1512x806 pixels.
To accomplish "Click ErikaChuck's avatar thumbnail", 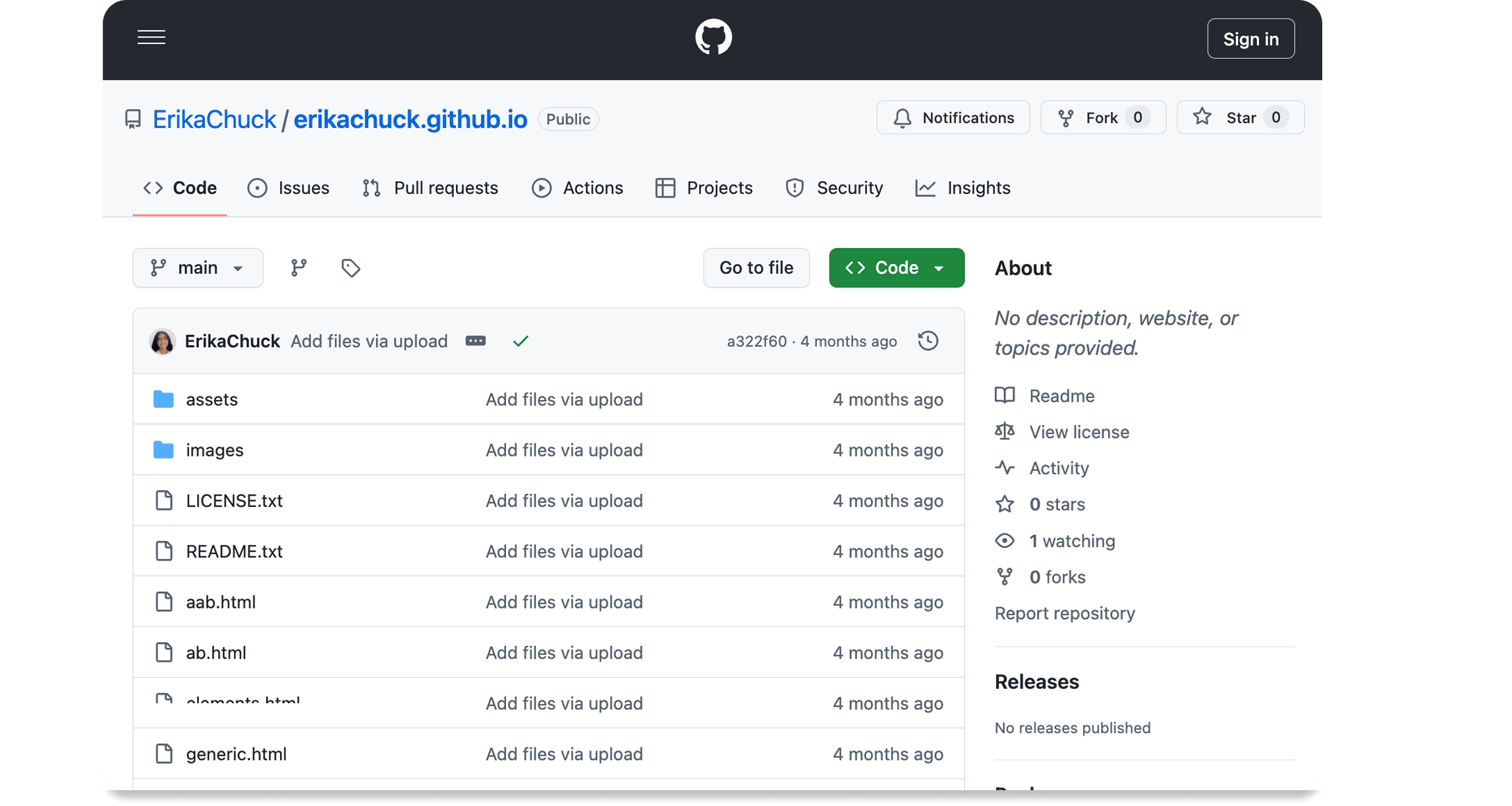I will (x=162, y=341).
